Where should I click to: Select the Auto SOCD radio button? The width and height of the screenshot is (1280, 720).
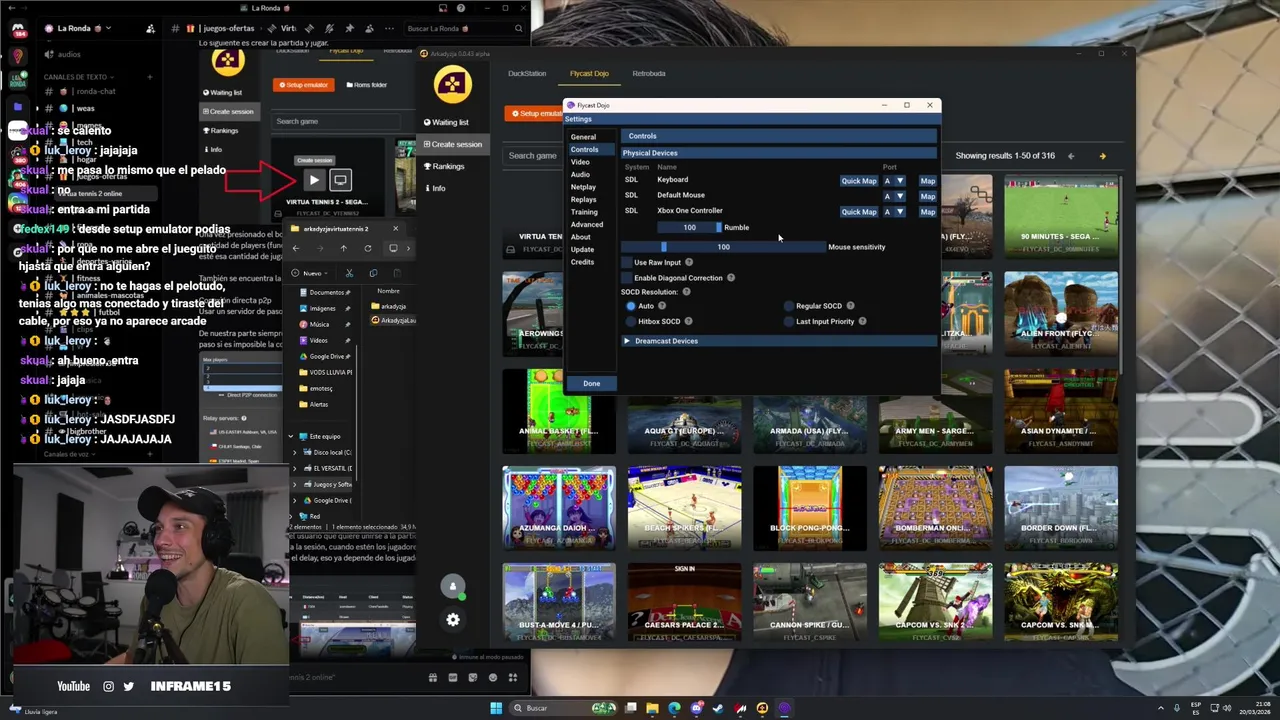point(630,306)
